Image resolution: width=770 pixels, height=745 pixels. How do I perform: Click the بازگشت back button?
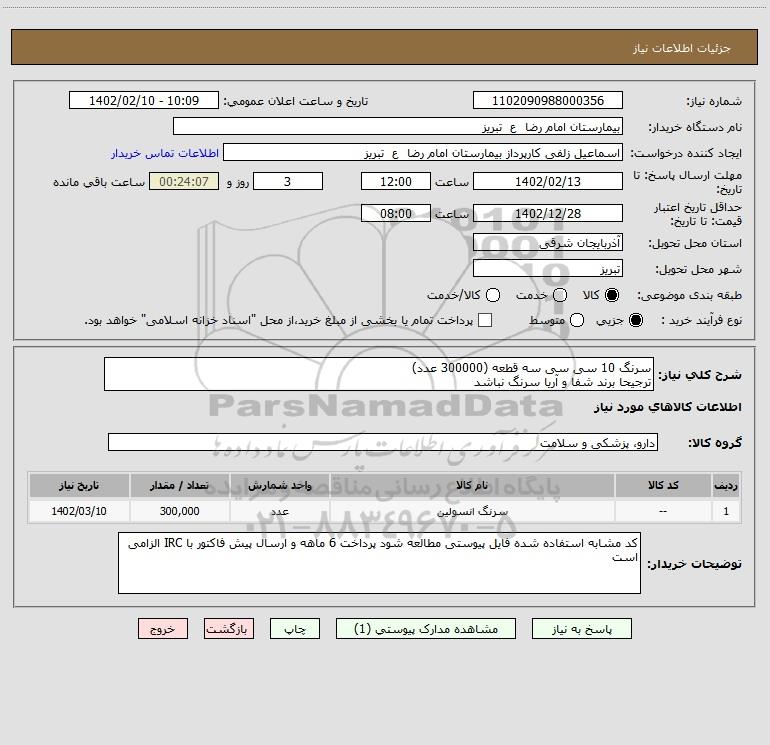point(229,629)
